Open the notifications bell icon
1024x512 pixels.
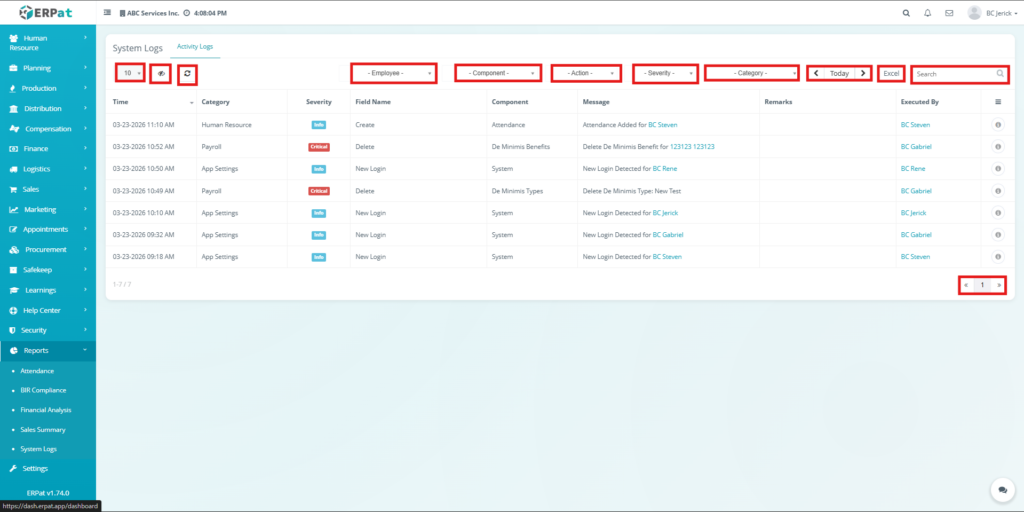click(927, 13)
